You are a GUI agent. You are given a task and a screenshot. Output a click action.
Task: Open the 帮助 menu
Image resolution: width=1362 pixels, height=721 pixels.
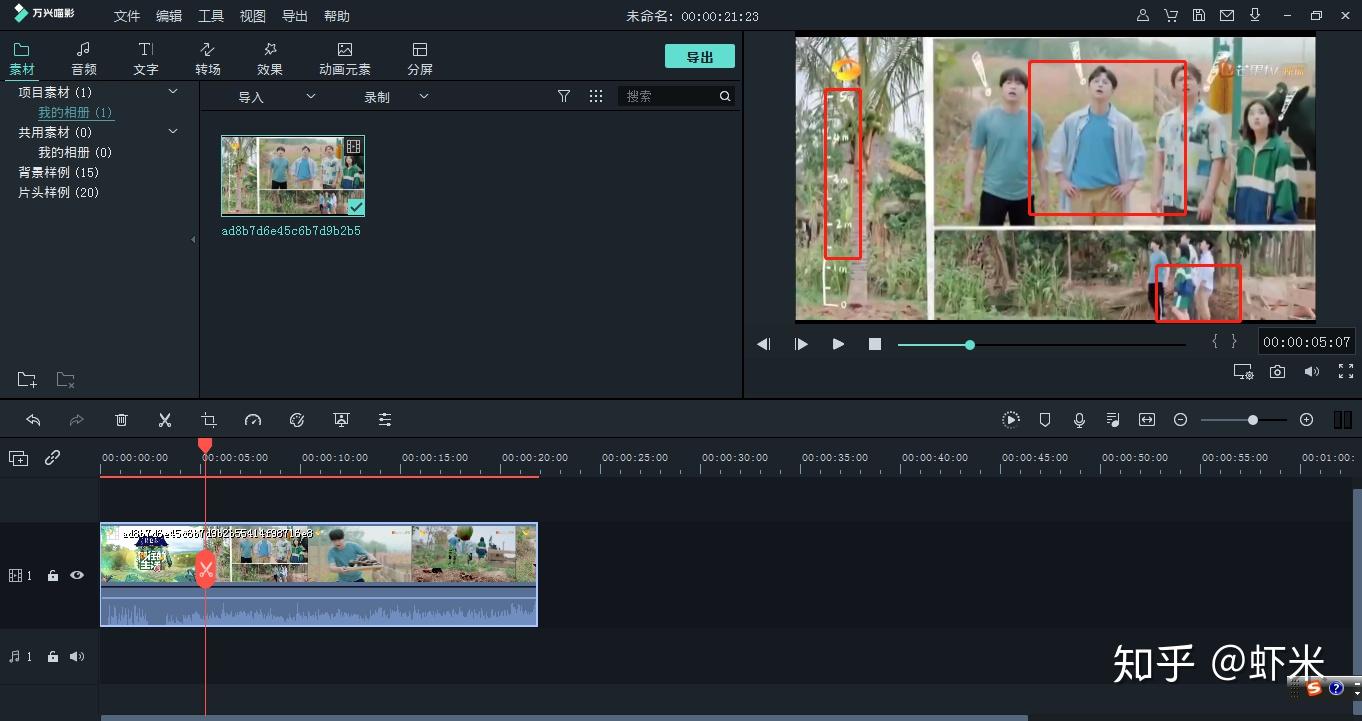337,16
